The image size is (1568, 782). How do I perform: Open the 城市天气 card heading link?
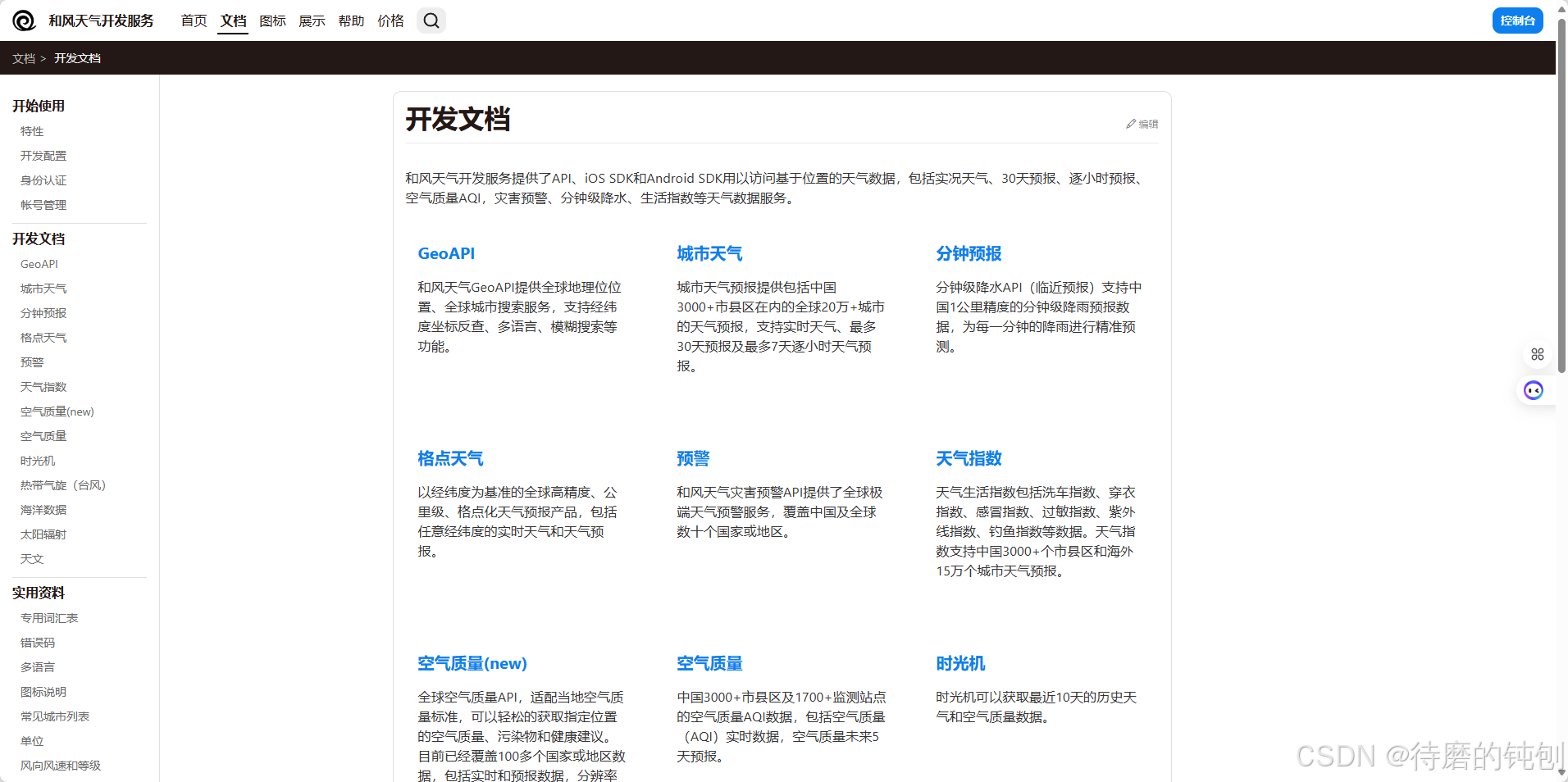(709, 253)
